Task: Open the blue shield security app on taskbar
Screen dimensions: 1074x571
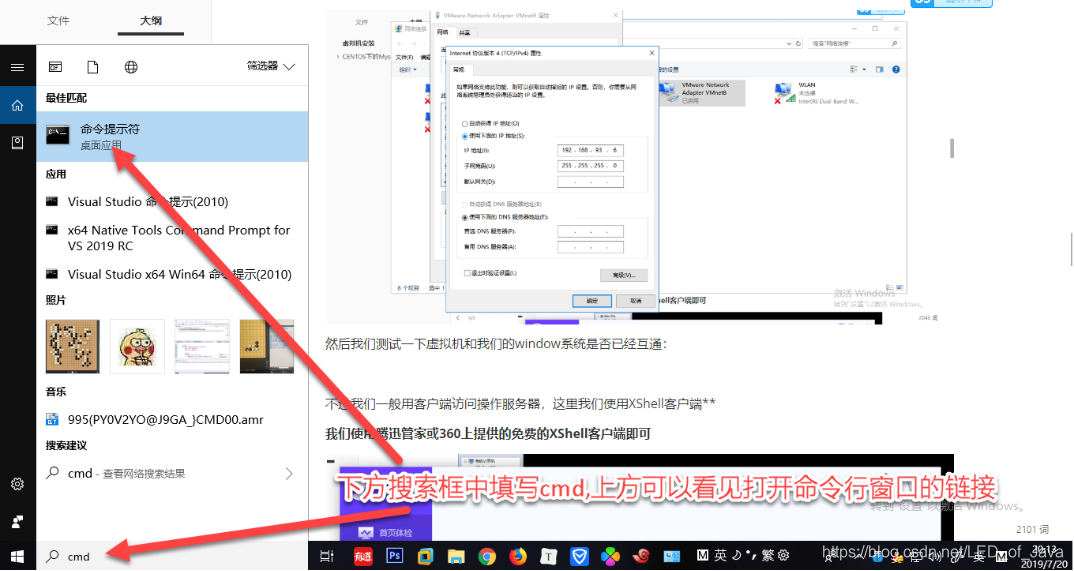Action: [579, 557]
